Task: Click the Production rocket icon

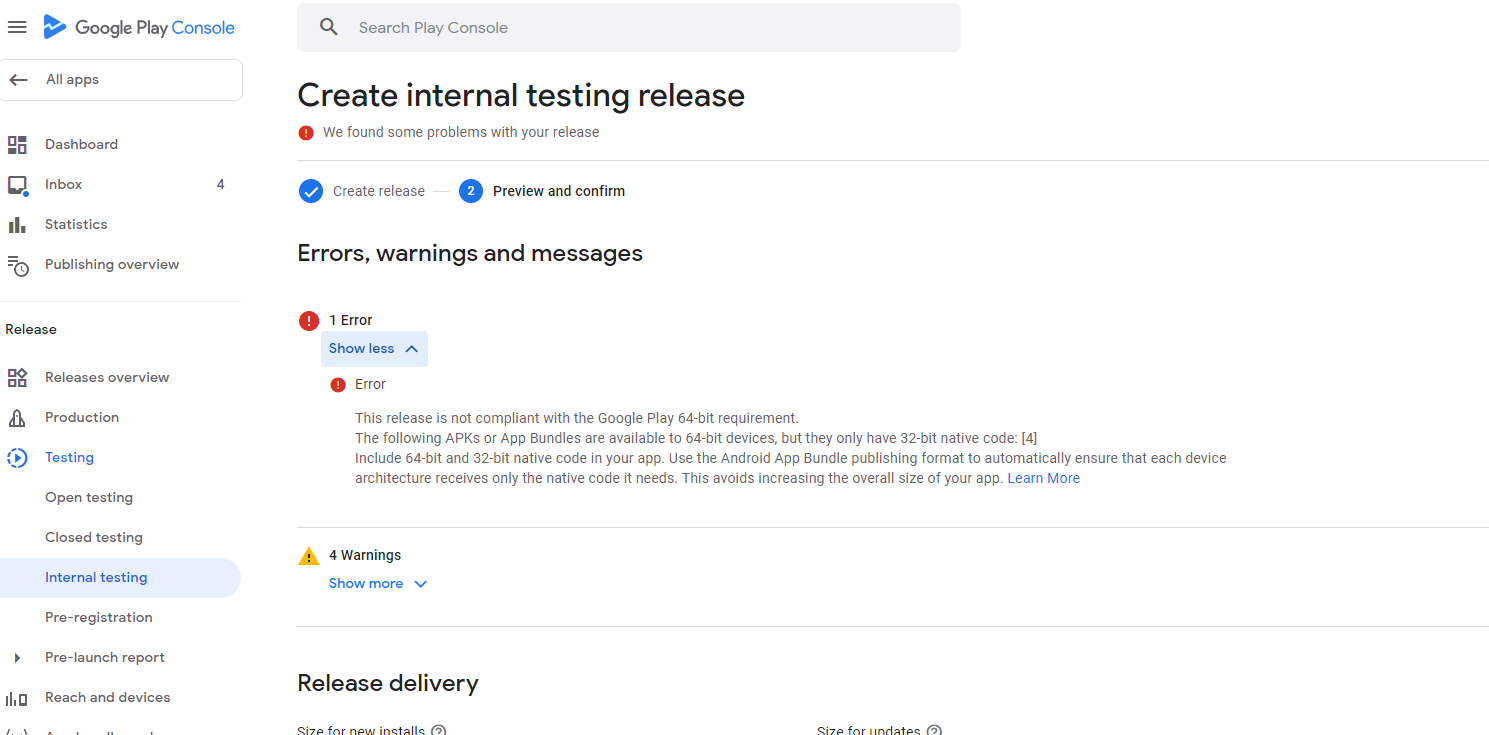Action: click(x=17, y=418)
